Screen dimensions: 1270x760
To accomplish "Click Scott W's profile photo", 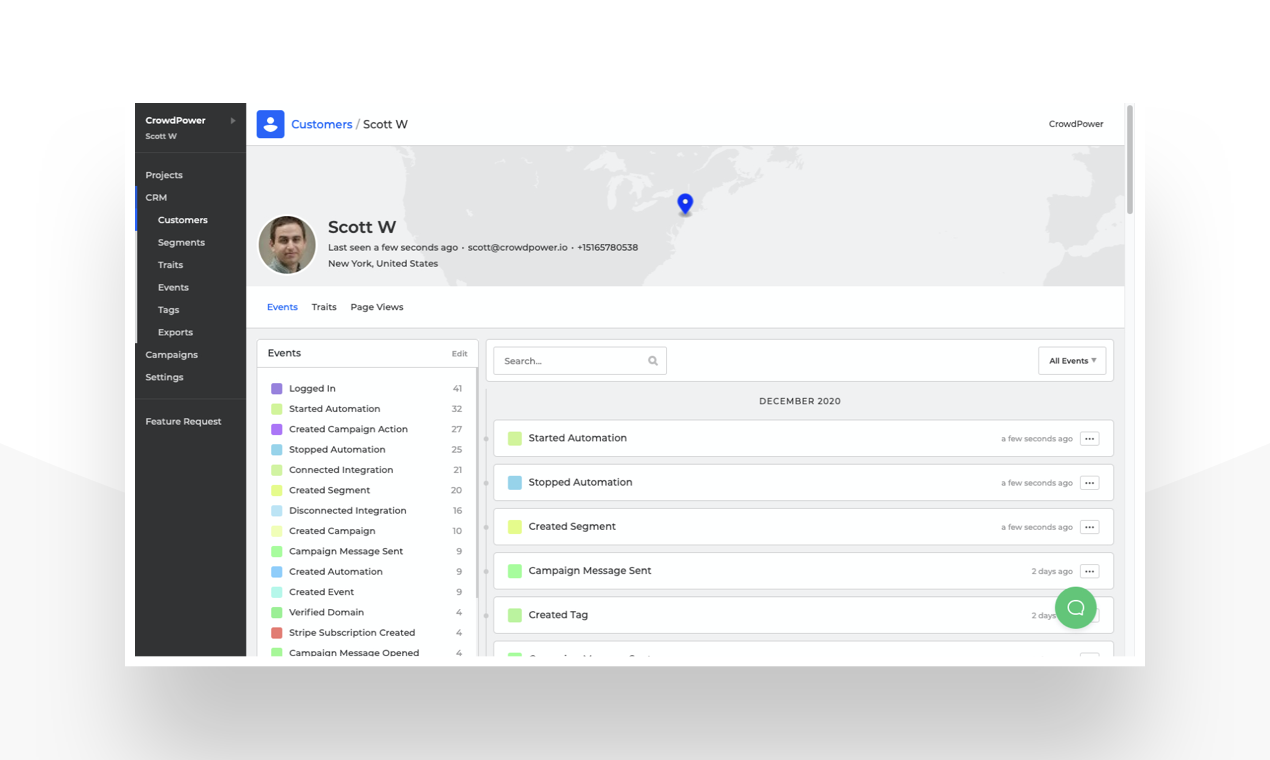I will tap(287, 245).
